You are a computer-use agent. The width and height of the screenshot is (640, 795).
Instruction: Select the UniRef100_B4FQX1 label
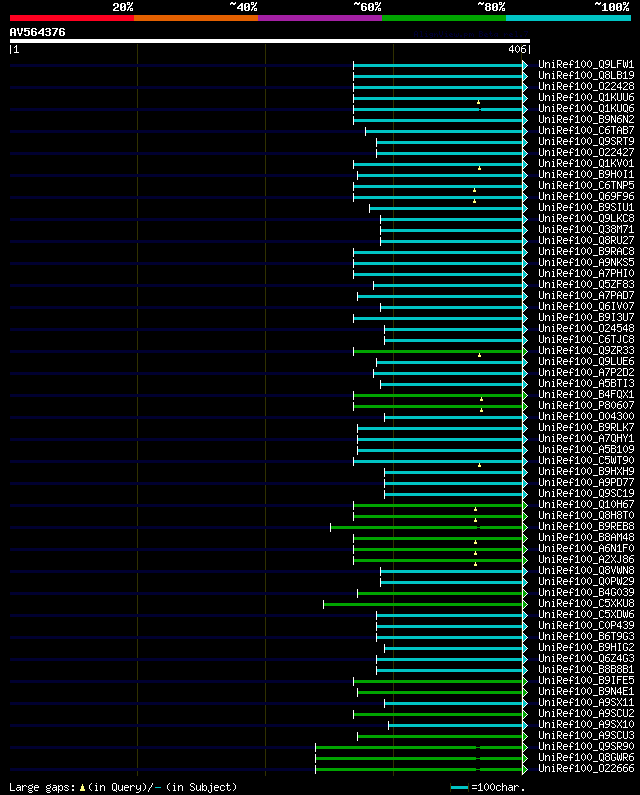pos(586,394)
